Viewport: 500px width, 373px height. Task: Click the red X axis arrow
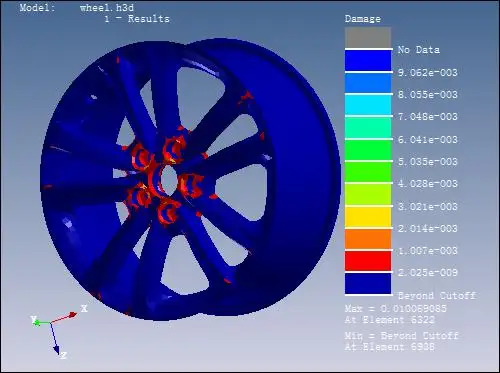[64, 317]
